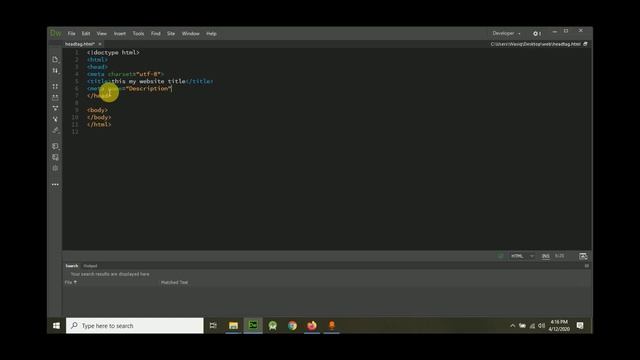Screen dimensions: 640x360
Task: Click the Remove Comment toolbar icon
Action: pos(55,157)
